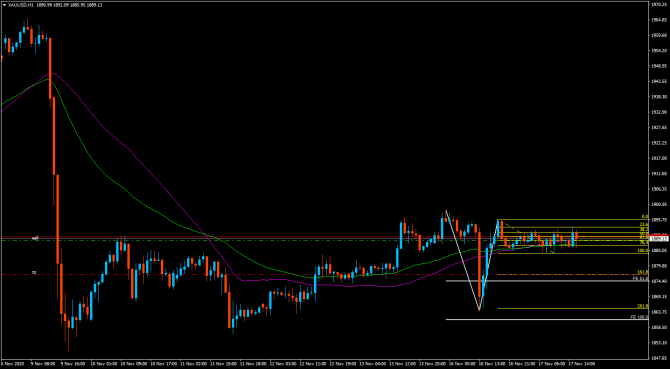Select the 261.8 Fibonacci level label
The height and width of the screenshot is (369, 670).
pos(644,306)
